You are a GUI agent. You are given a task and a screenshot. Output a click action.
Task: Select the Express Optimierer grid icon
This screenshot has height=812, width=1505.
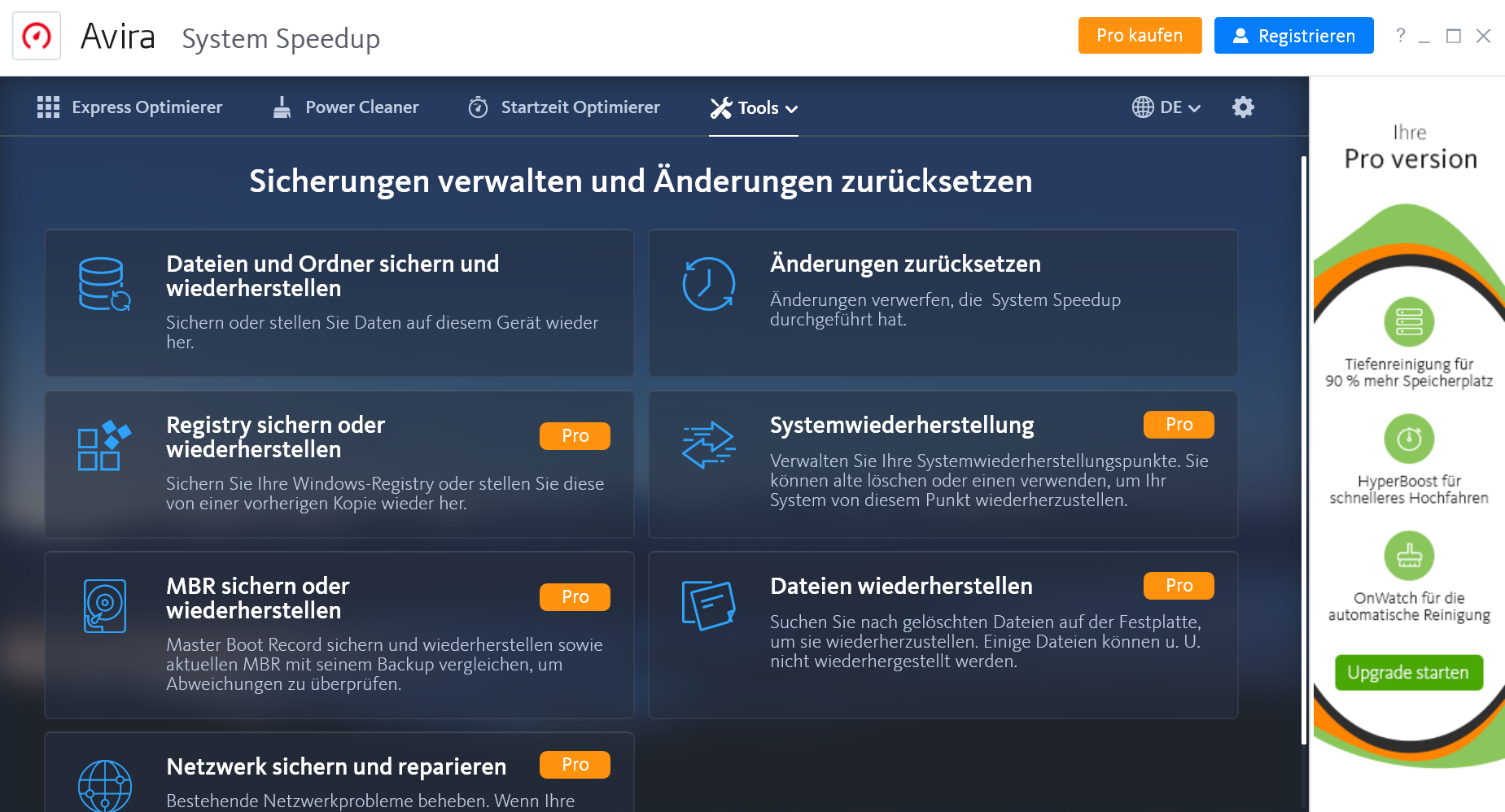[x=49, y=107]
